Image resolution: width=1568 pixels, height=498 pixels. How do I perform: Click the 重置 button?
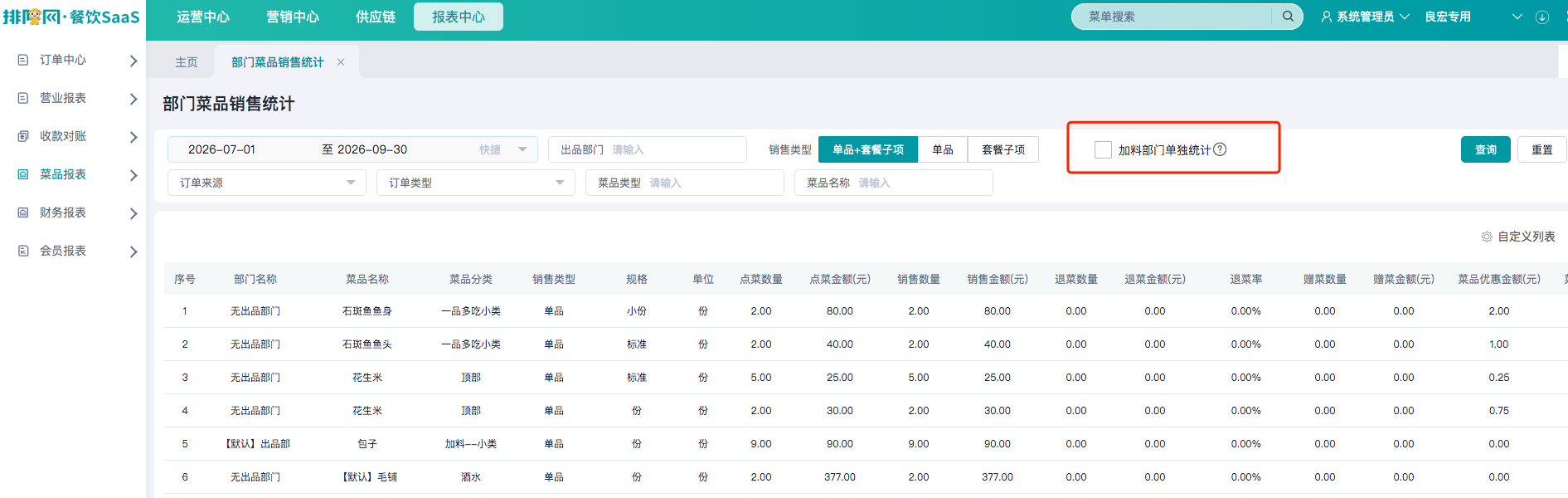pos(1542,149)
